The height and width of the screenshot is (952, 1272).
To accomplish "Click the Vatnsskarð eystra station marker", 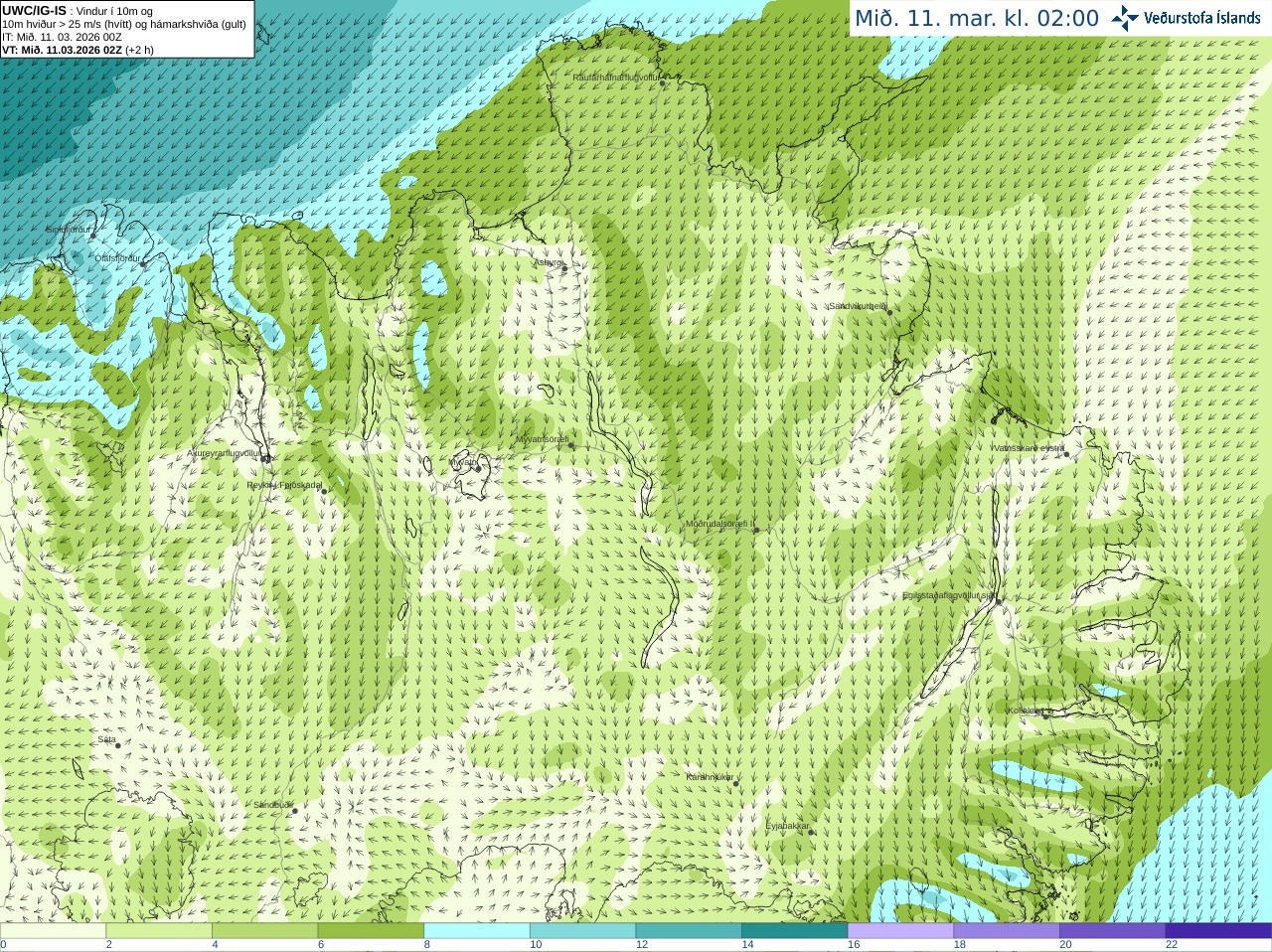I will point(1066,454).
